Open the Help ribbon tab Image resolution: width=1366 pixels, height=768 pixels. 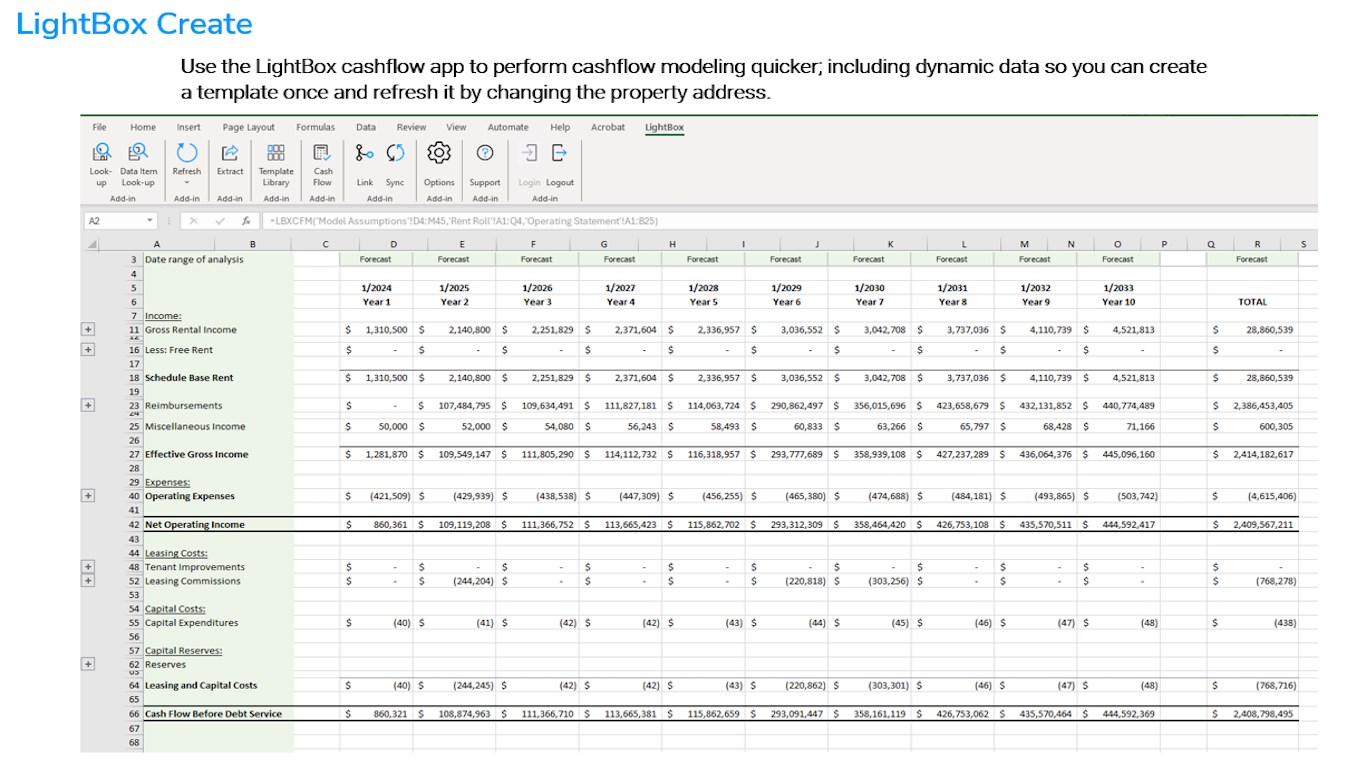pyautogui.click(x=560, y=127)
